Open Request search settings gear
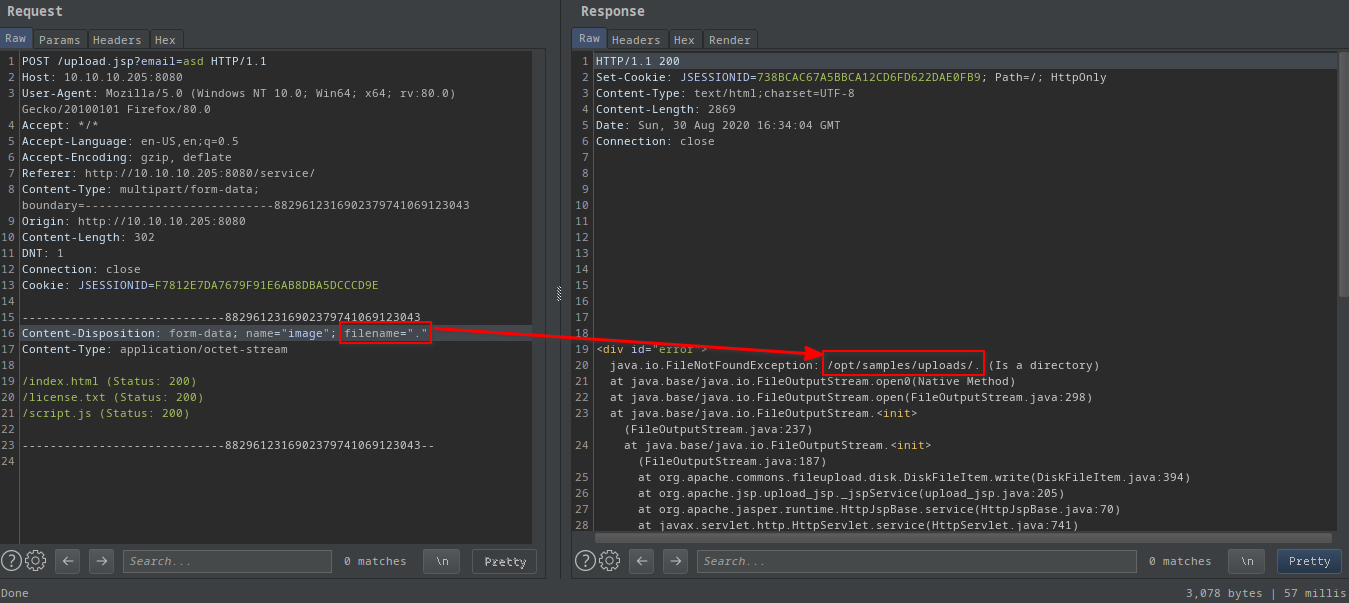 pyautogui.click(x=35, y=561)
